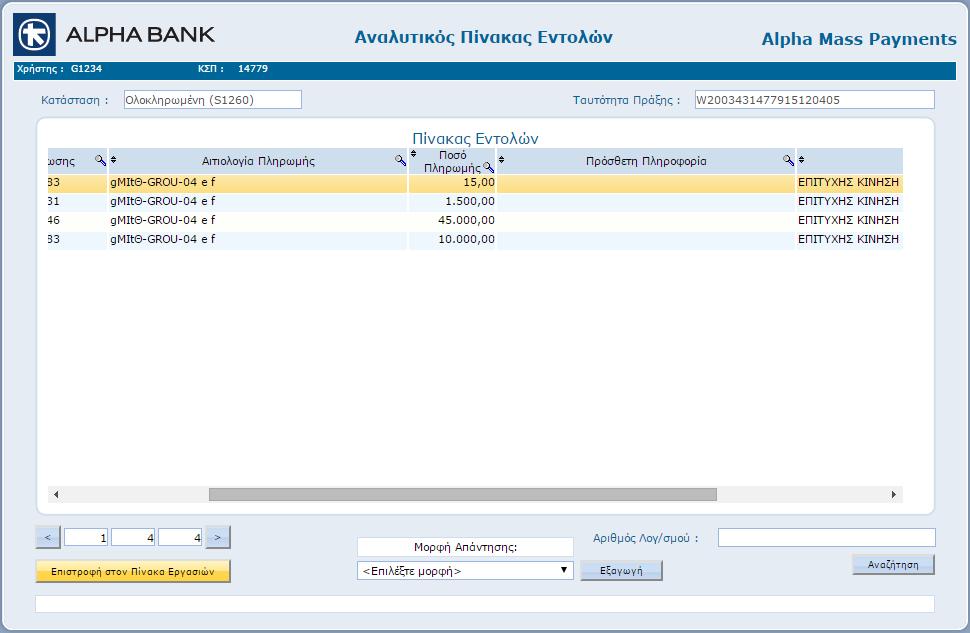Click gMItΘ-GROU-04 e f in the 45.000,00 row
The image size is (970, 633).
coord(163,220)
